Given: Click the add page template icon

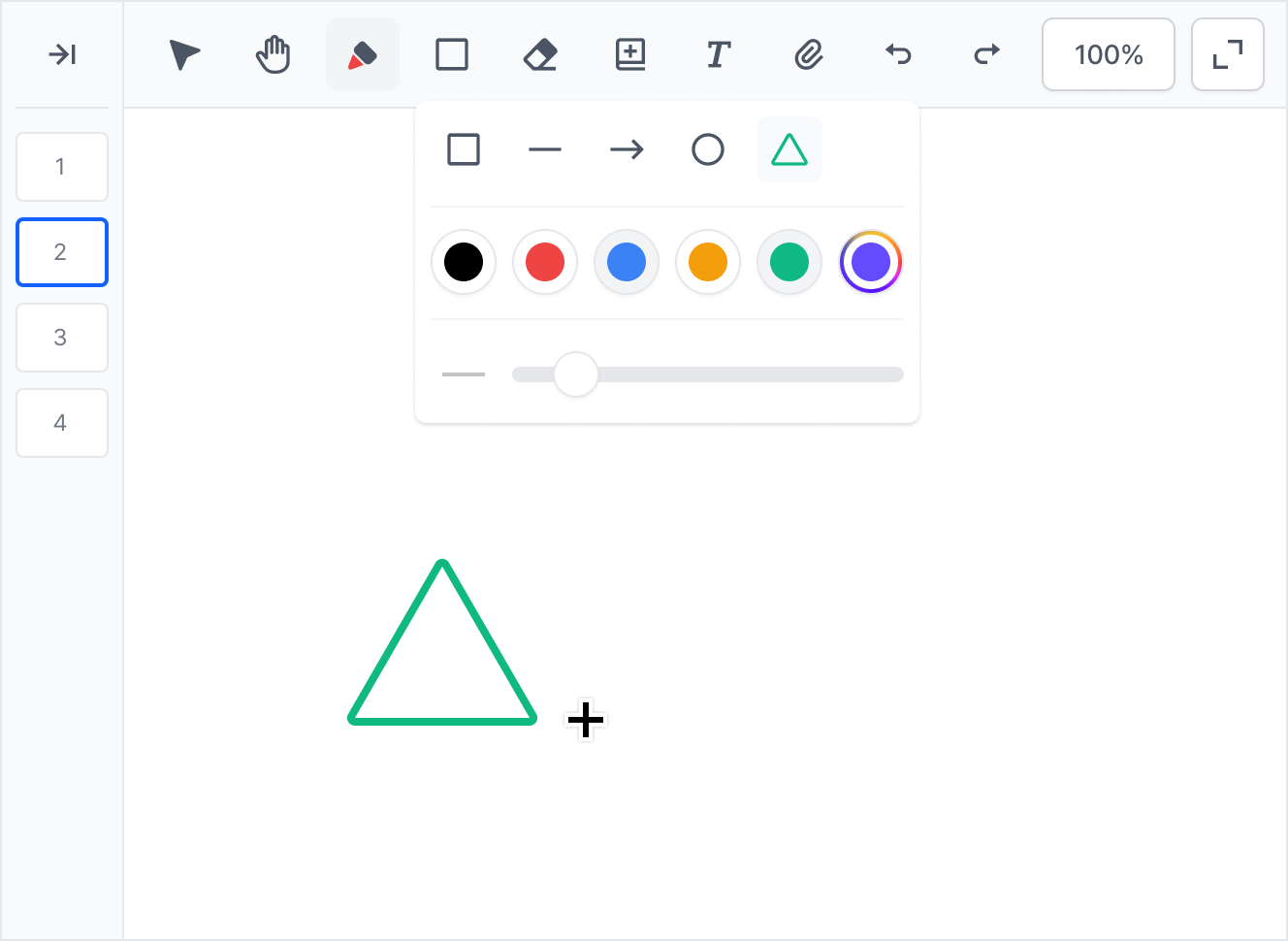Looking at the screenshot, I should coord(630,55).
